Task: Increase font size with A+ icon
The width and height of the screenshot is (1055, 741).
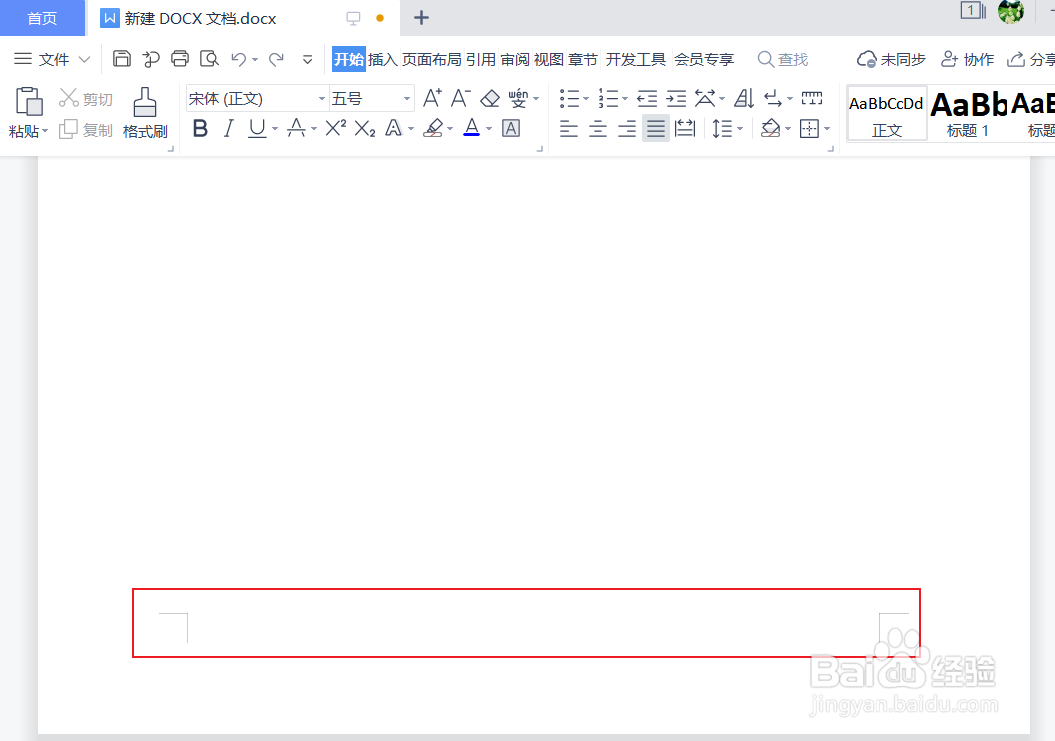Action: (x=432, y=98)
